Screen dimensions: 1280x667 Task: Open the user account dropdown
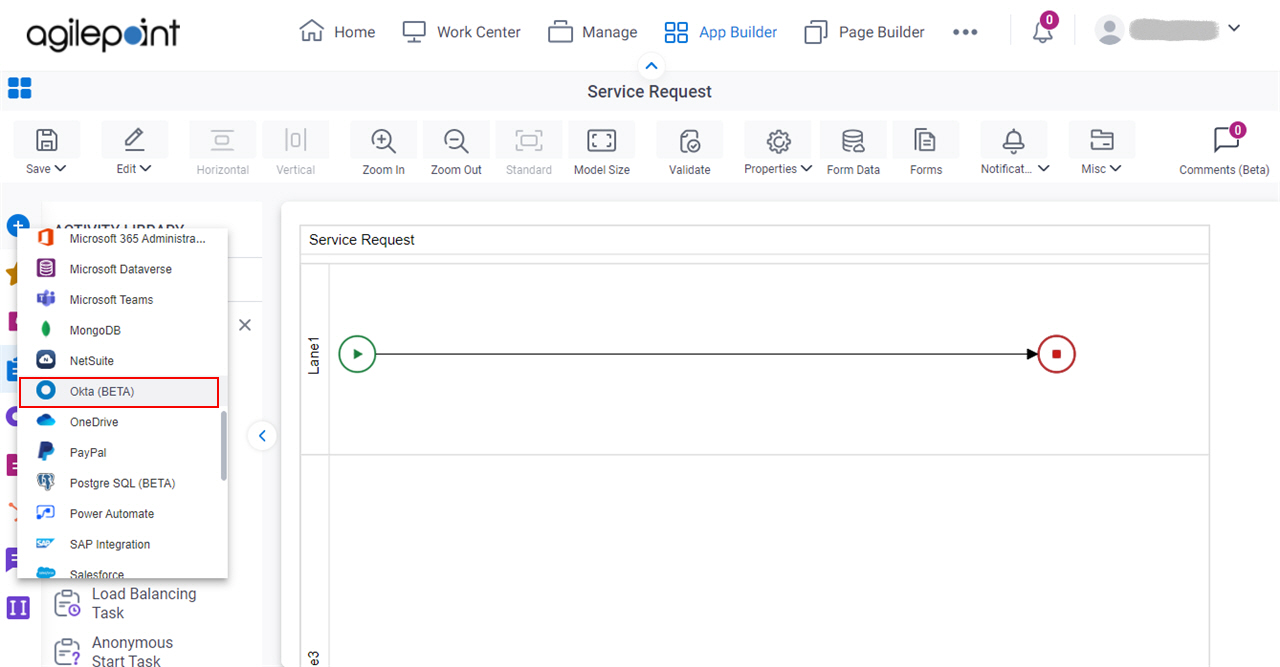coord(1233,28)
